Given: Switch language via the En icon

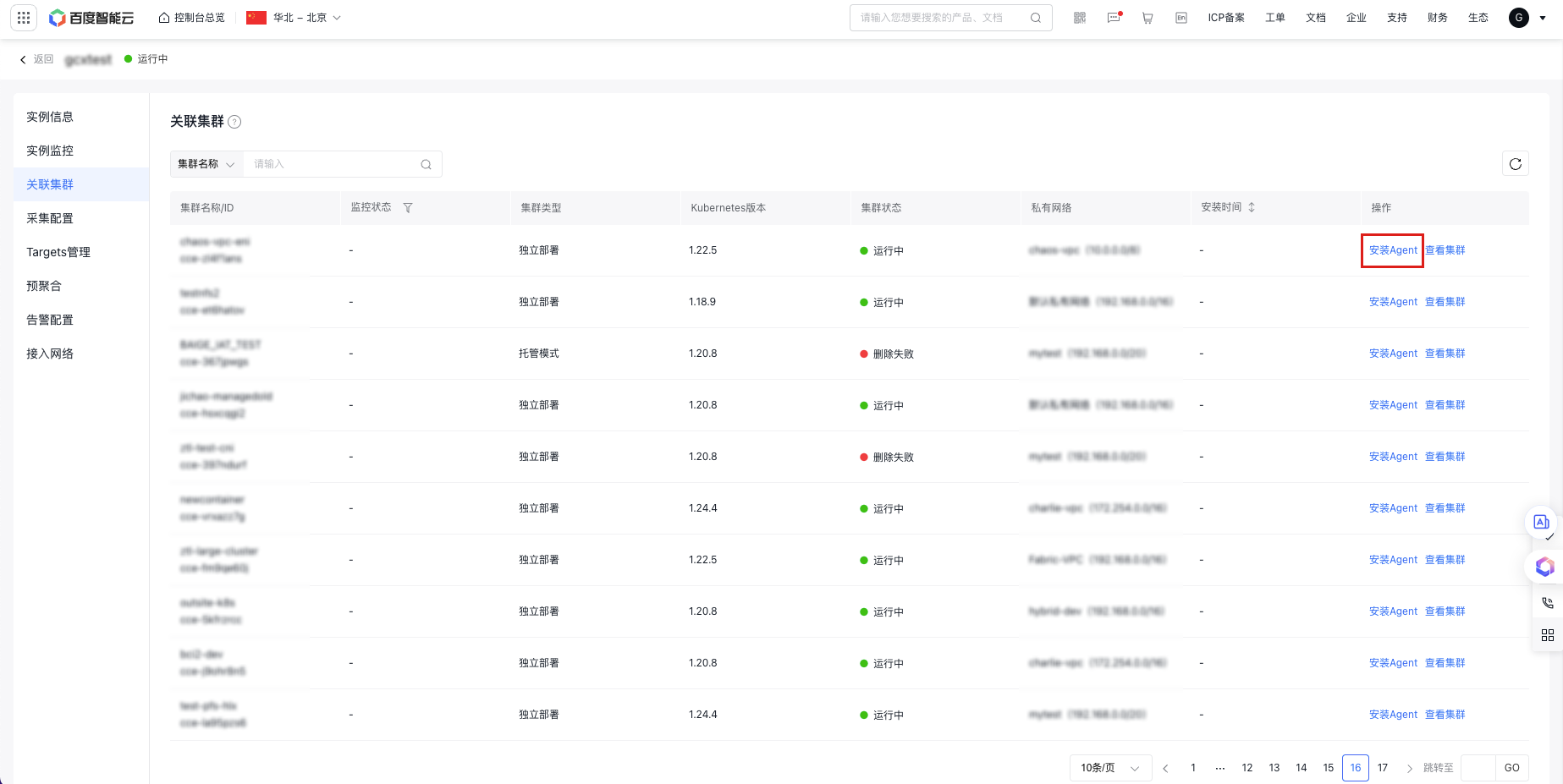Looking at the screenshot, I should click(x=1181, y=18).
